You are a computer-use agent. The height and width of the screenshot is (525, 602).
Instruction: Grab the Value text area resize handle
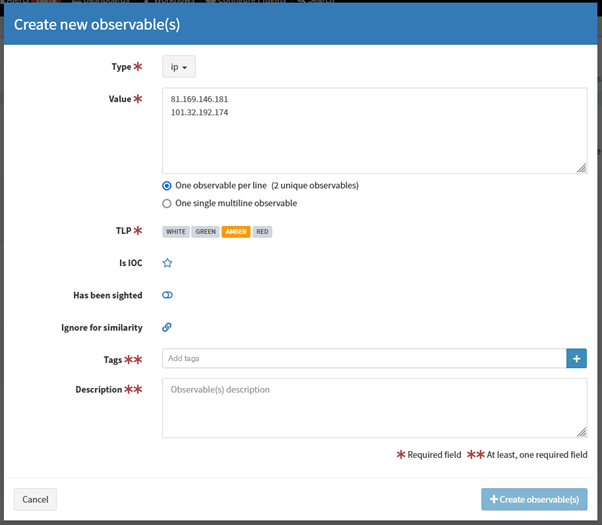pyautogui.click(x=582, y=168)
